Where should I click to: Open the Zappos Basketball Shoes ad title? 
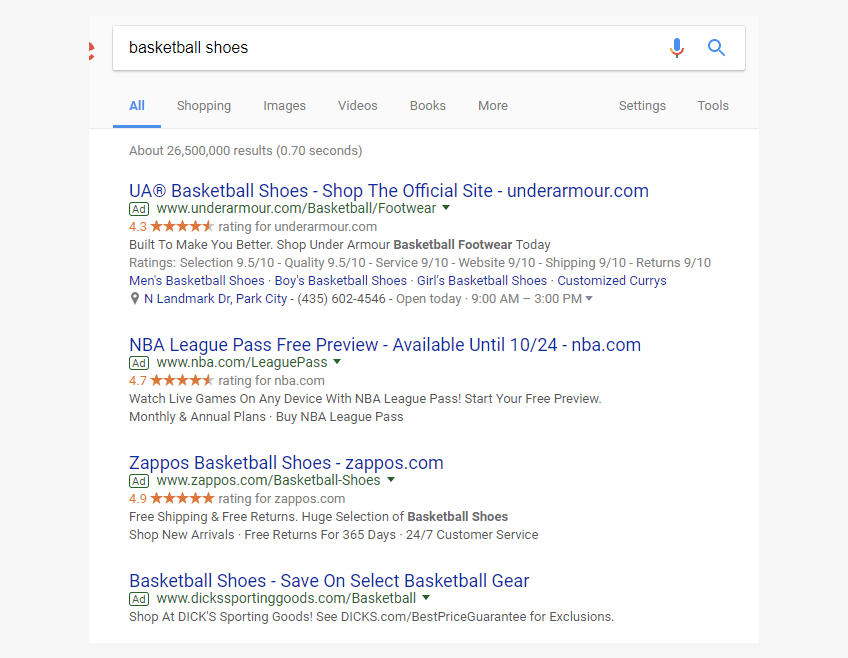(286, 463)
